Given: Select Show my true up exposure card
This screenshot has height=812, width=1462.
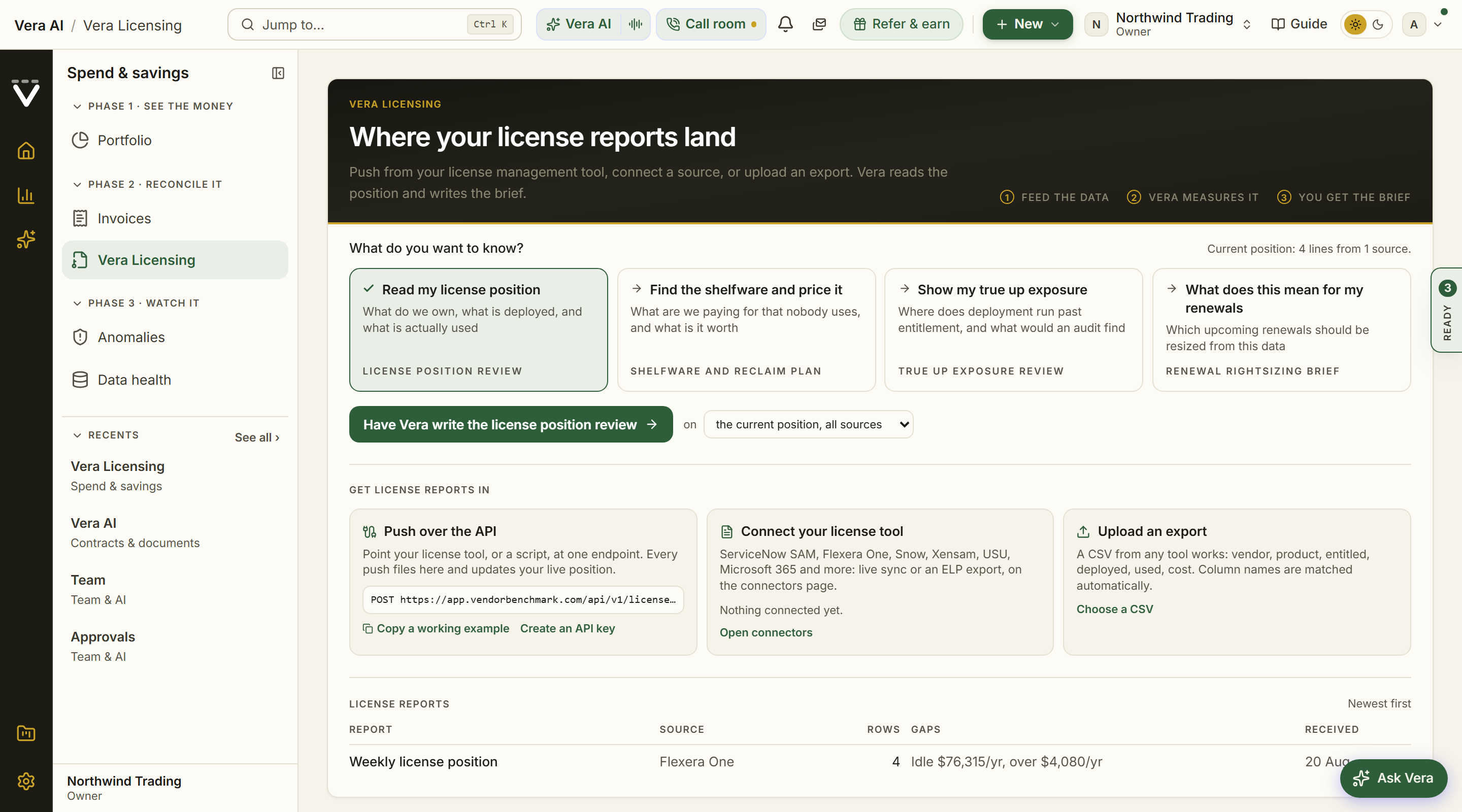Looking at the screenshot, I should click(1014, 330).
